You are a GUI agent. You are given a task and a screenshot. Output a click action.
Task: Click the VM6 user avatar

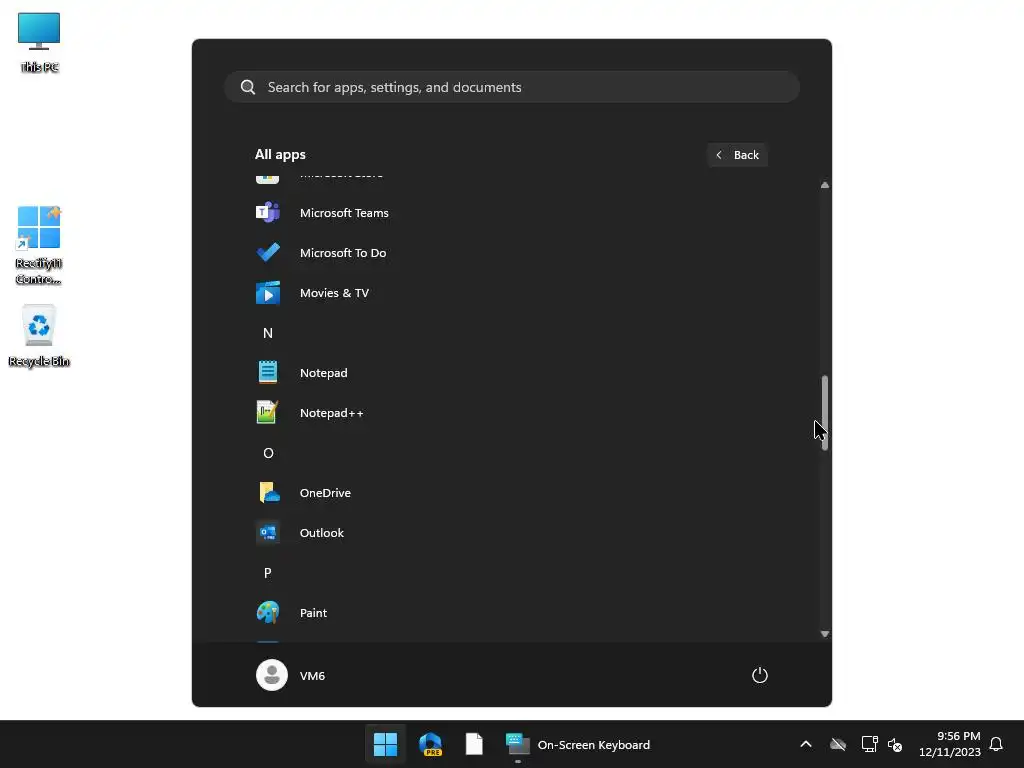click(272, 675)
